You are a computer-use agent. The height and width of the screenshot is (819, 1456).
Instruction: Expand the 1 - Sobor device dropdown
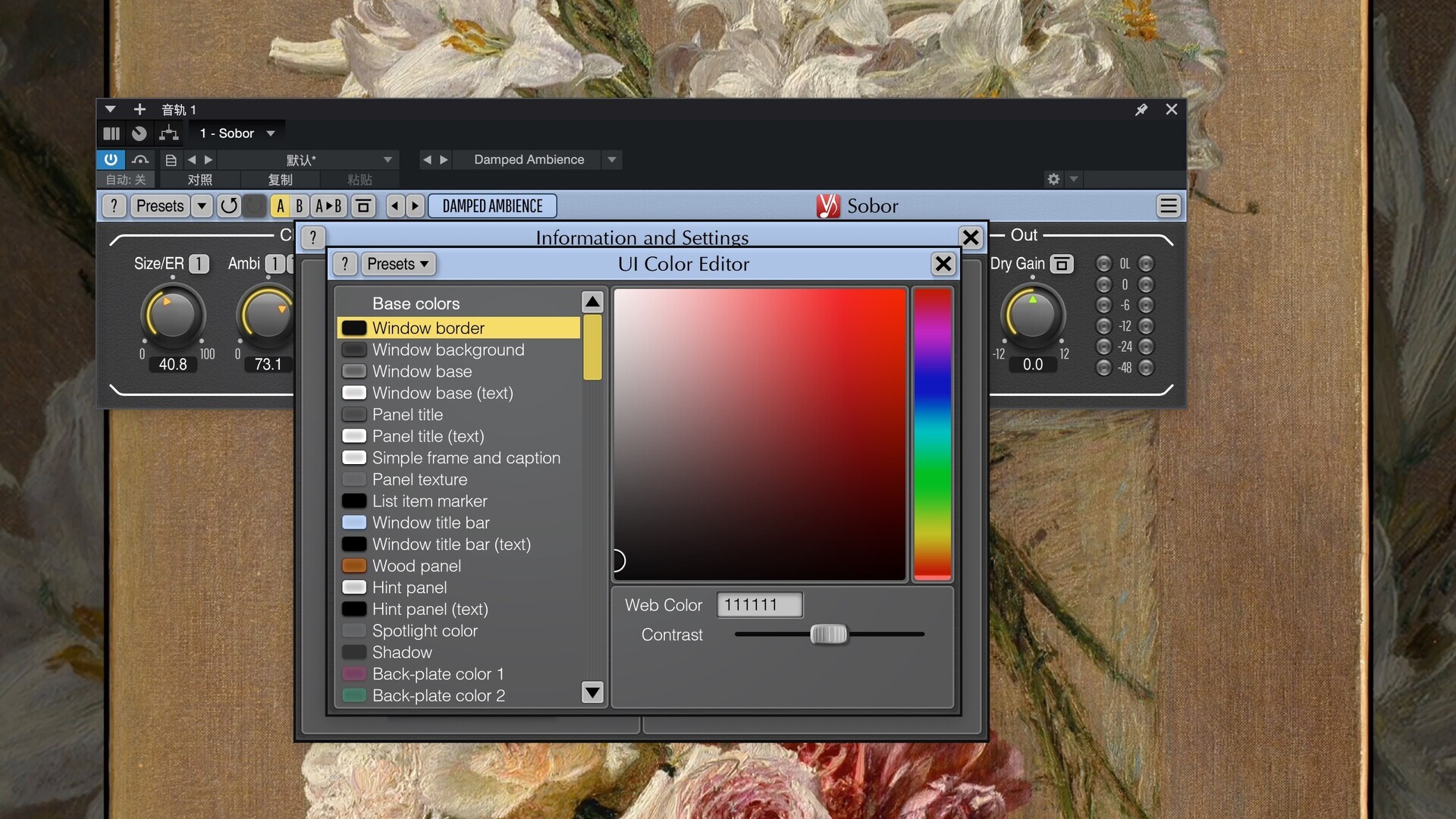pyautogui.click(x=271, y=133)
